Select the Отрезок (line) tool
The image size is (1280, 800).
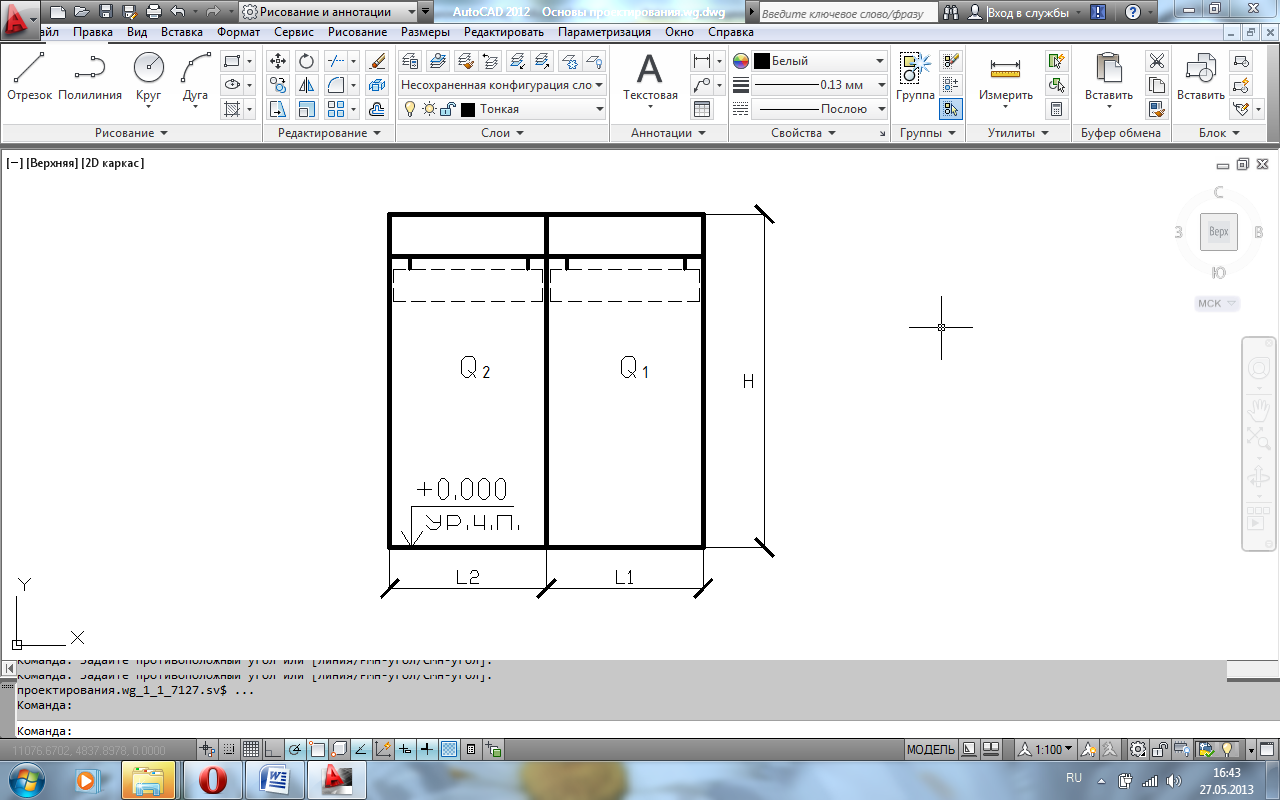pyautogui.click(x=29, y=77)
